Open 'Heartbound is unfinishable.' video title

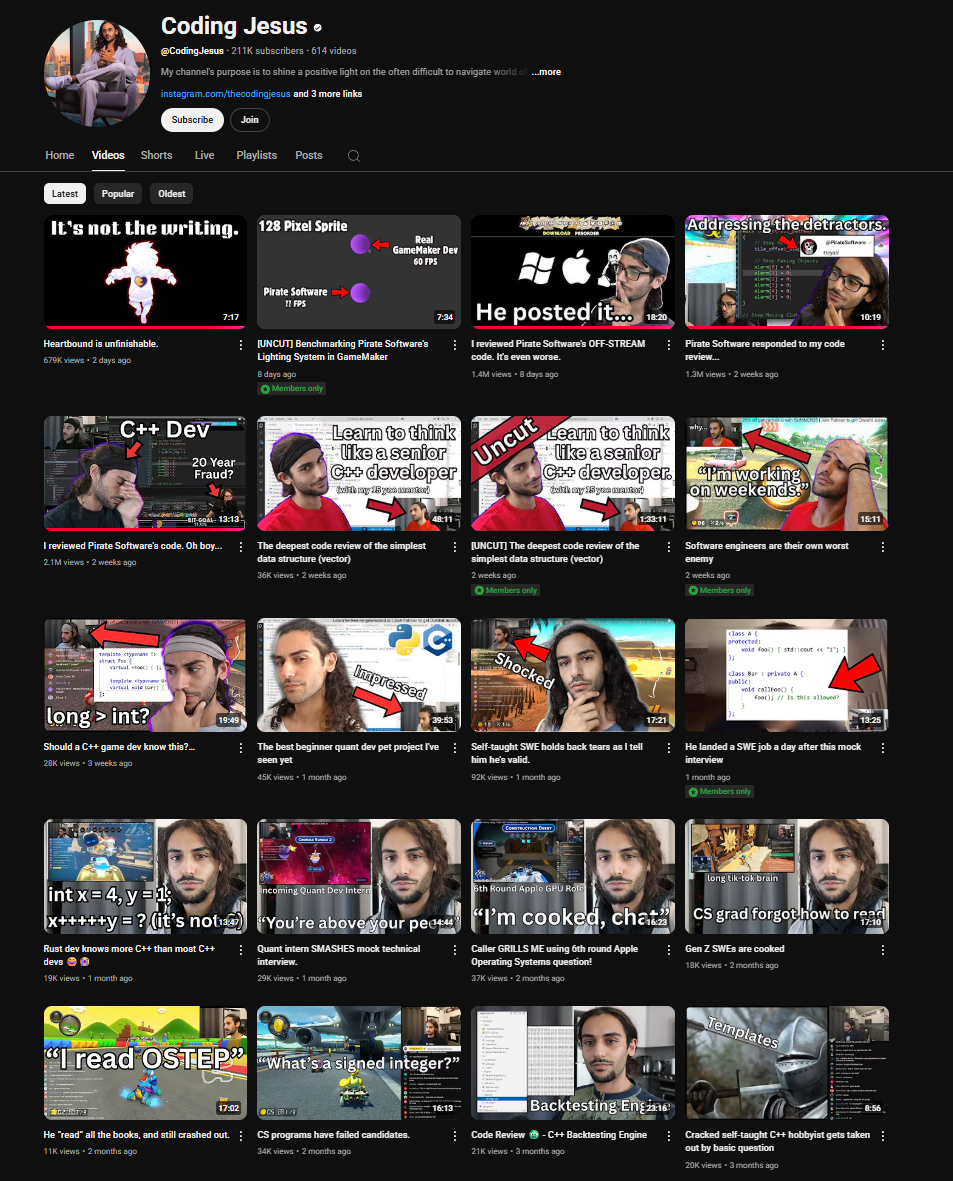(x=101, y=344)
